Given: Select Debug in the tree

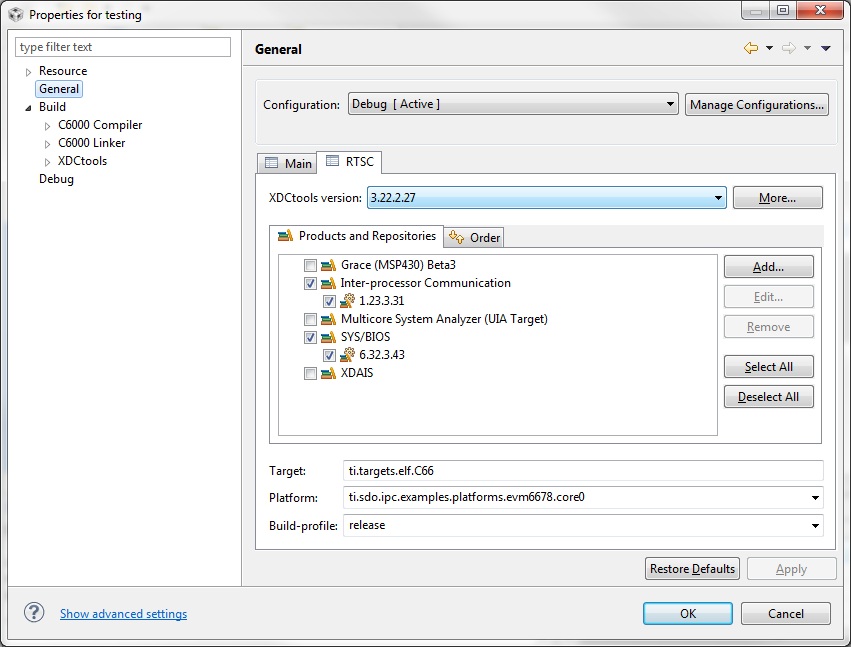Looking at the screenshot, I should [x=56, y=179].
